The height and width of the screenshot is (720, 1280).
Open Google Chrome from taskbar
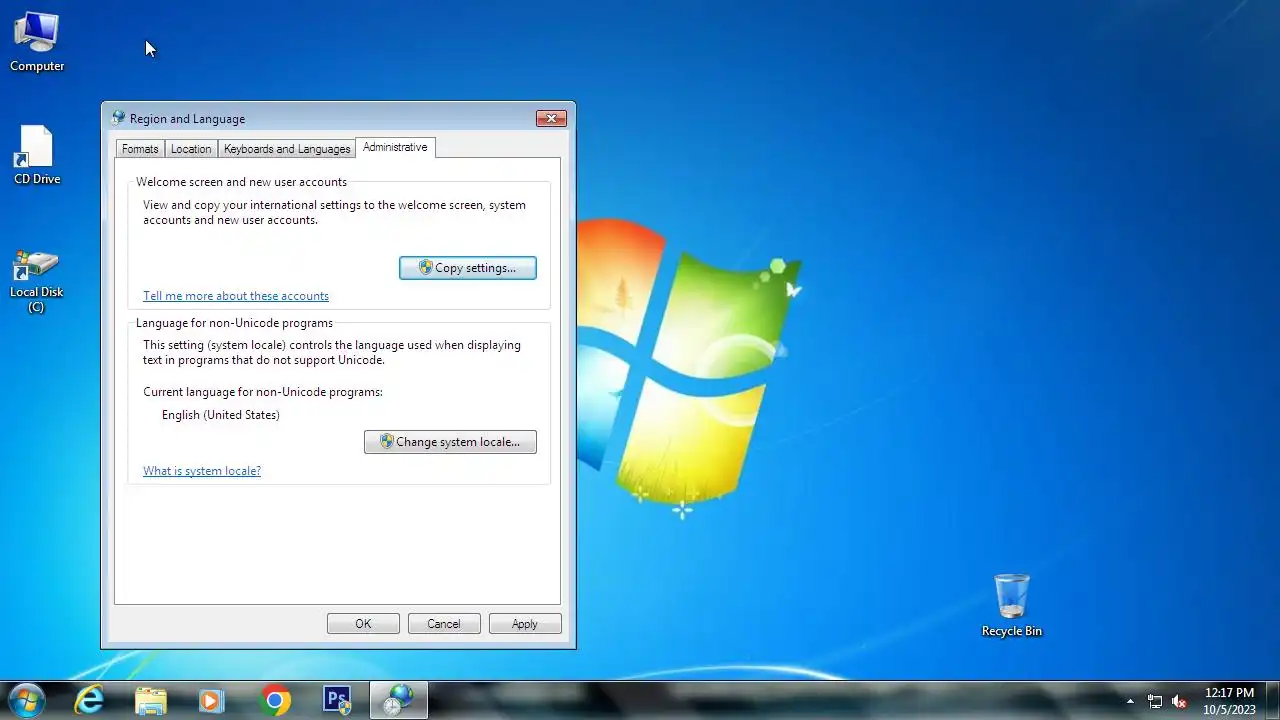[x=275, y=700]
